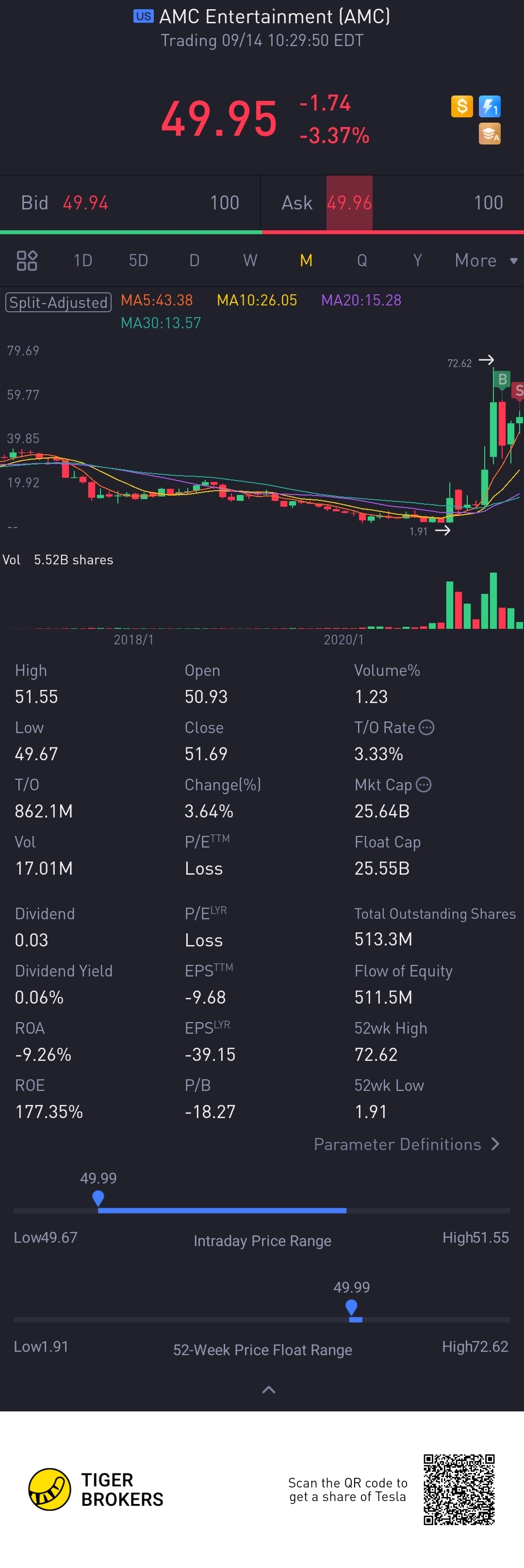524x1568 pixels.
Task: Tap the Scan the QR code text
Action: pyautogui.click(x=347, y=1489)
